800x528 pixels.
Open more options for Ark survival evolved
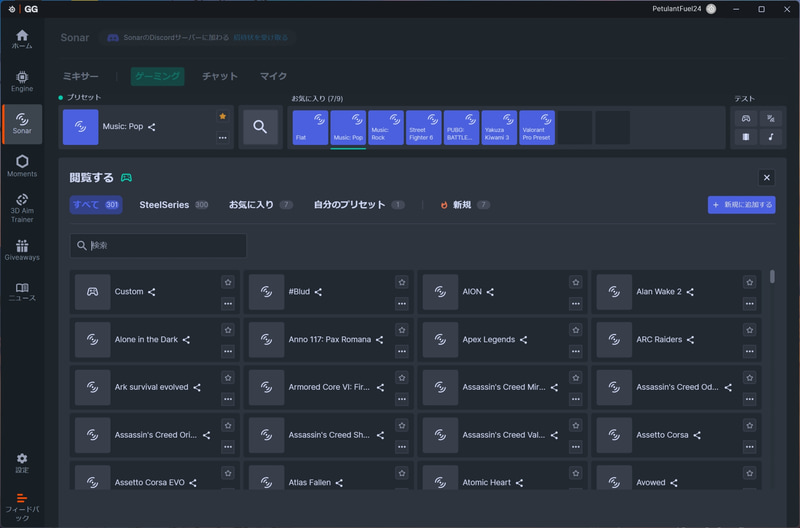pos(228,399)
